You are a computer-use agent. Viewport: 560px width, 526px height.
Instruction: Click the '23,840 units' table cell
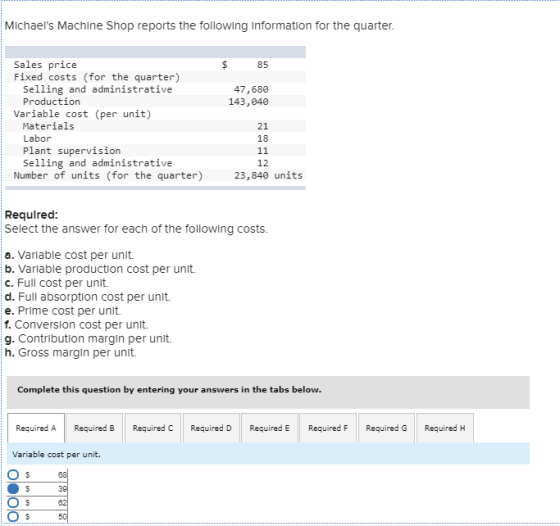(268, 175)
